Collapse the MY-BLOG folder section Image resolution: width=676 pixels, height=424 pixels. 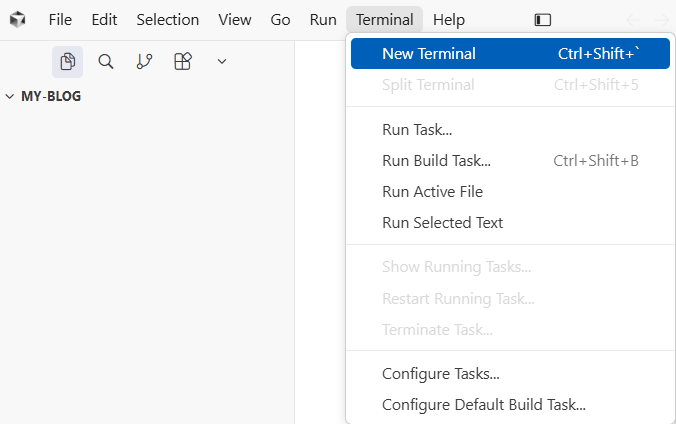(x=44, y=97)
